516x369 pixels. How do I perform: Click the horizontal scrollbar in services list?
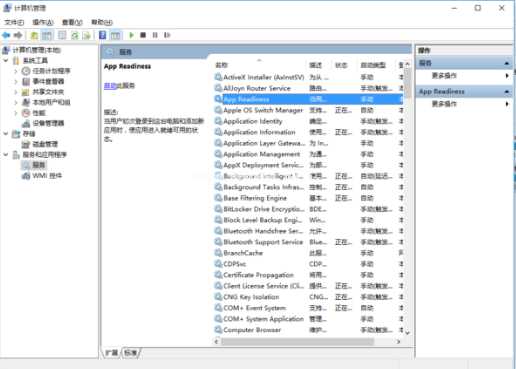[297, 342]
